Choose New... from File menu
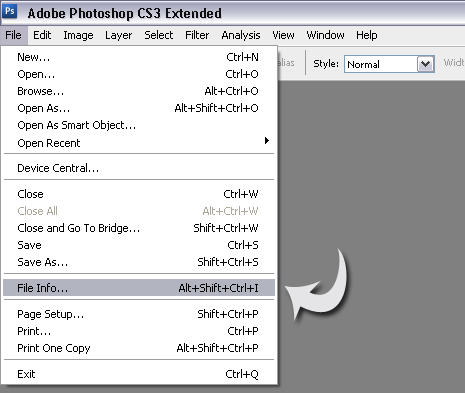The width and height of the screenshot is (465, 393). point(139,57)
